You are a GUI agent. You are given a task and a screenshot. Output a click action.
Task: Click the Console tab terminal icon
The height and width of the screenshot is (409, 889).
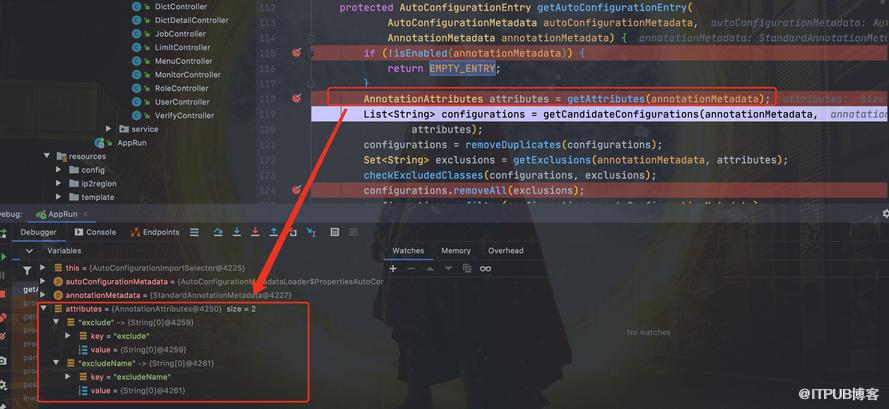point(79,232)
